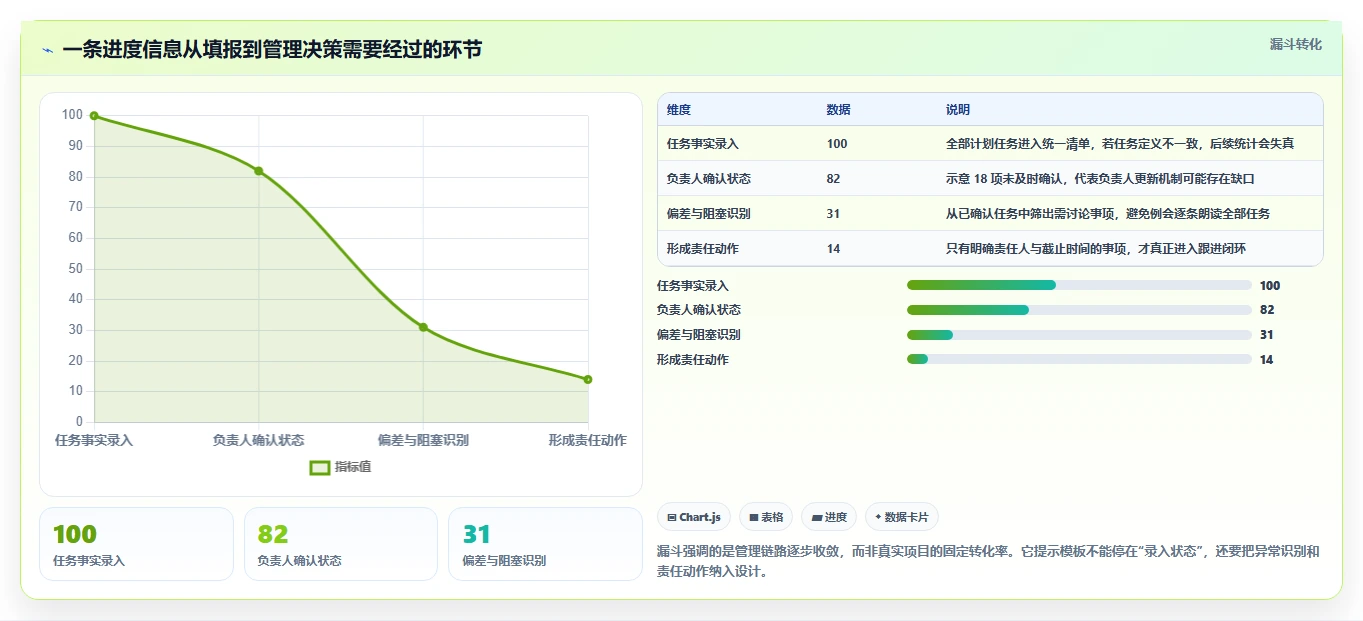Click the x-axis label 负责人确认状态

pyautogui.click(x=258, y=440)
